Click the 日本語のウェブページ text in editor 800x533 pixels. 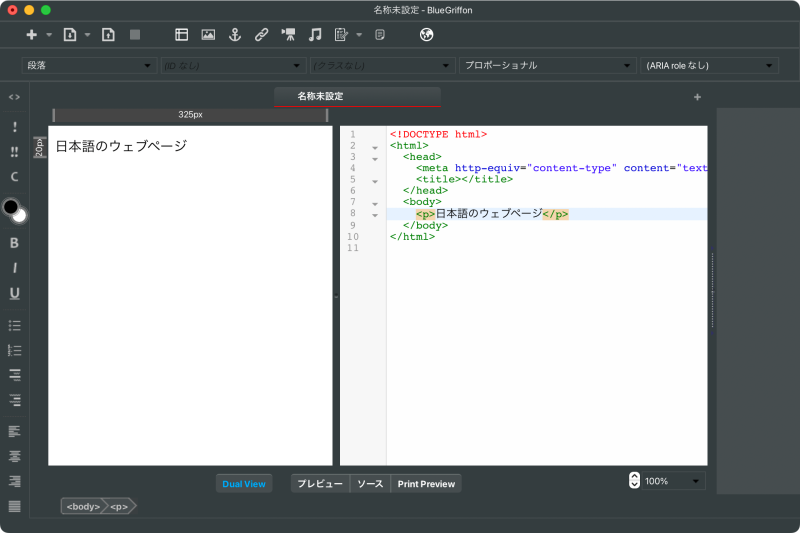click(x=121, y=146)
